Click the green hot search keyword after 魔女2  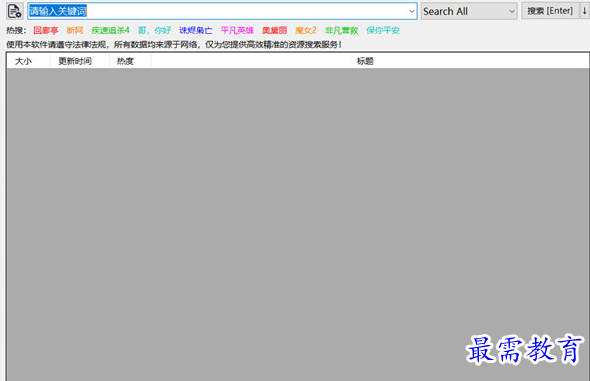[341, 30]
